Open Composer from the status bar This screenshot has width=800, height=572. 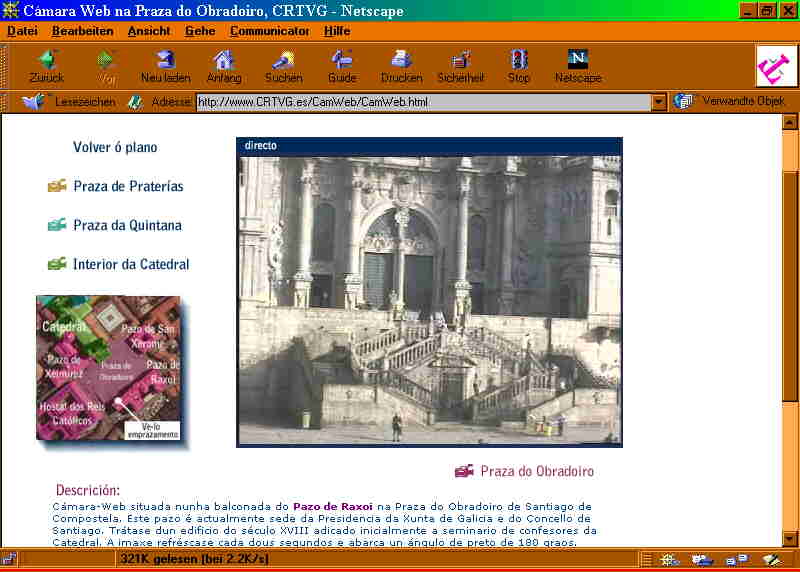pyautogui.click(x=771, y=560)
